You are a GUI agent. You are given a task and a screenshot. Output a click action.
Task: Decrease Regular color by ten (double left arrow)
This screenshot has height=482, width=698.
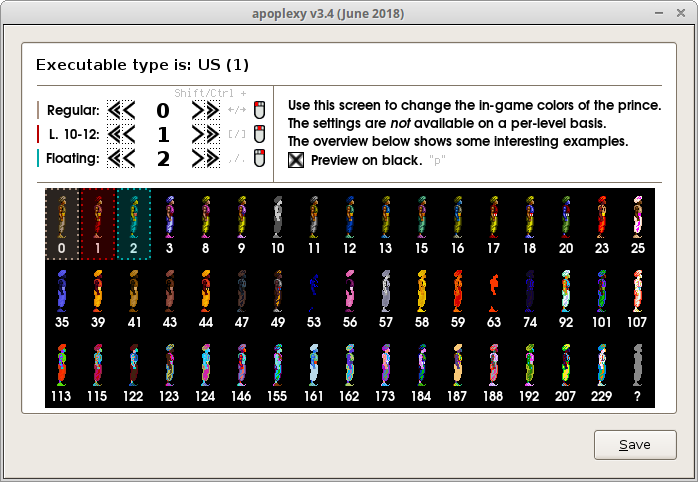coord(114,110)
